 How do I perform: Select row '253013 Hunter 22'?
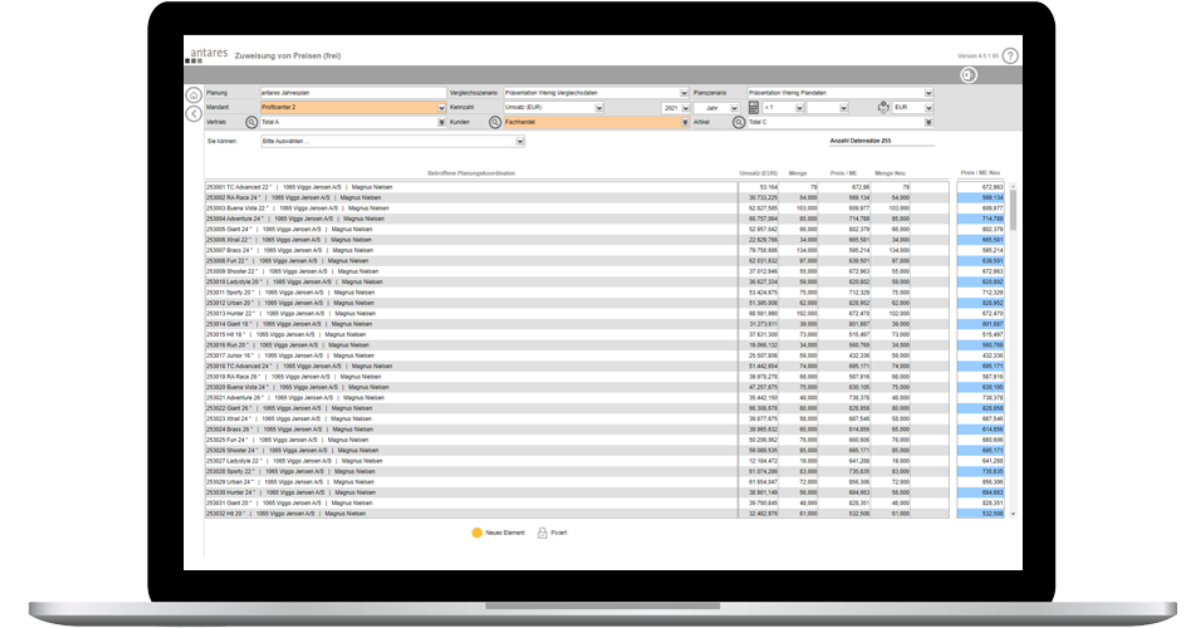(471, 313)
